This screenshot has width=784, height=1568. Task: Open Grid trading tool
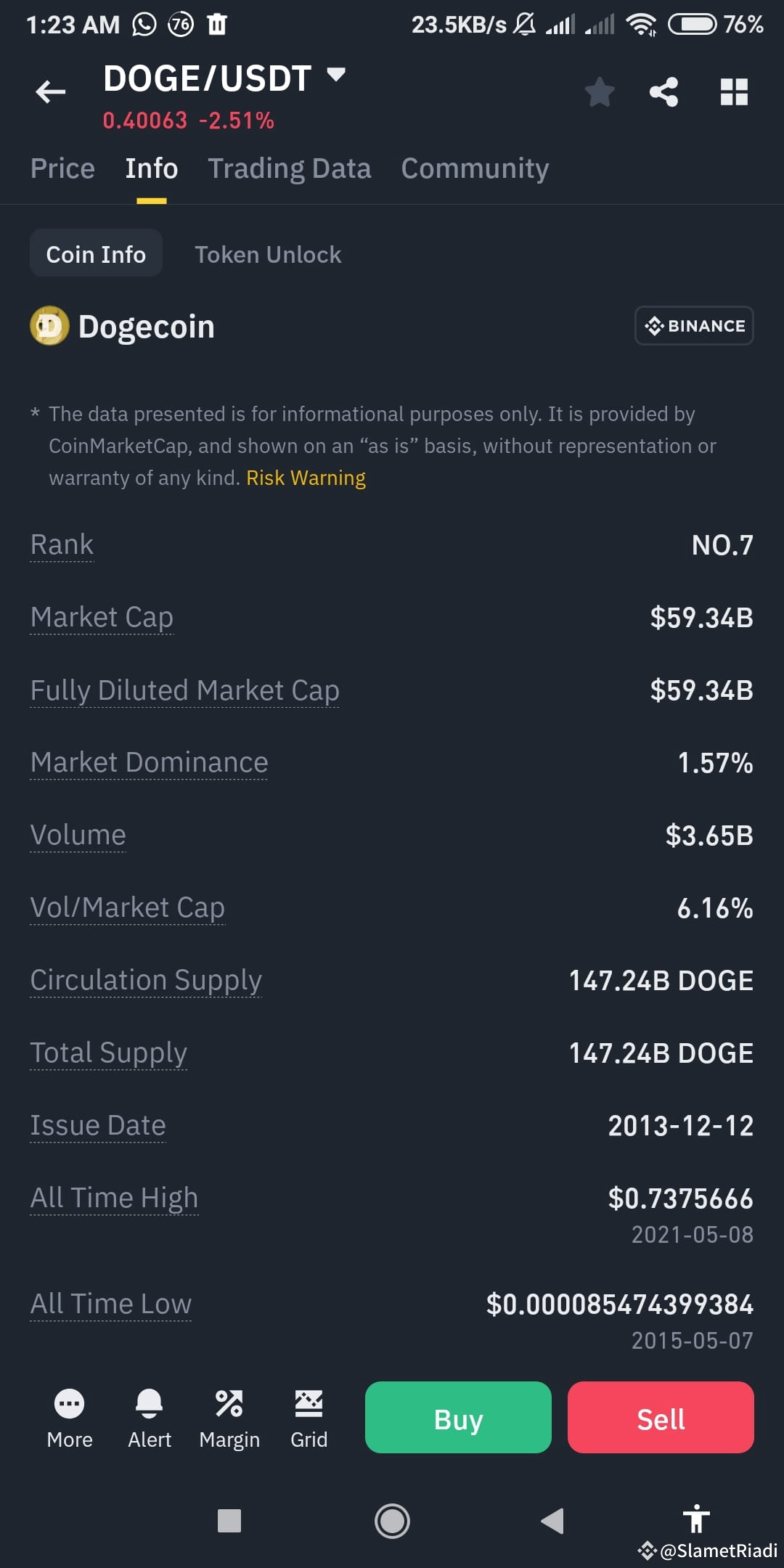point(309,1417)
